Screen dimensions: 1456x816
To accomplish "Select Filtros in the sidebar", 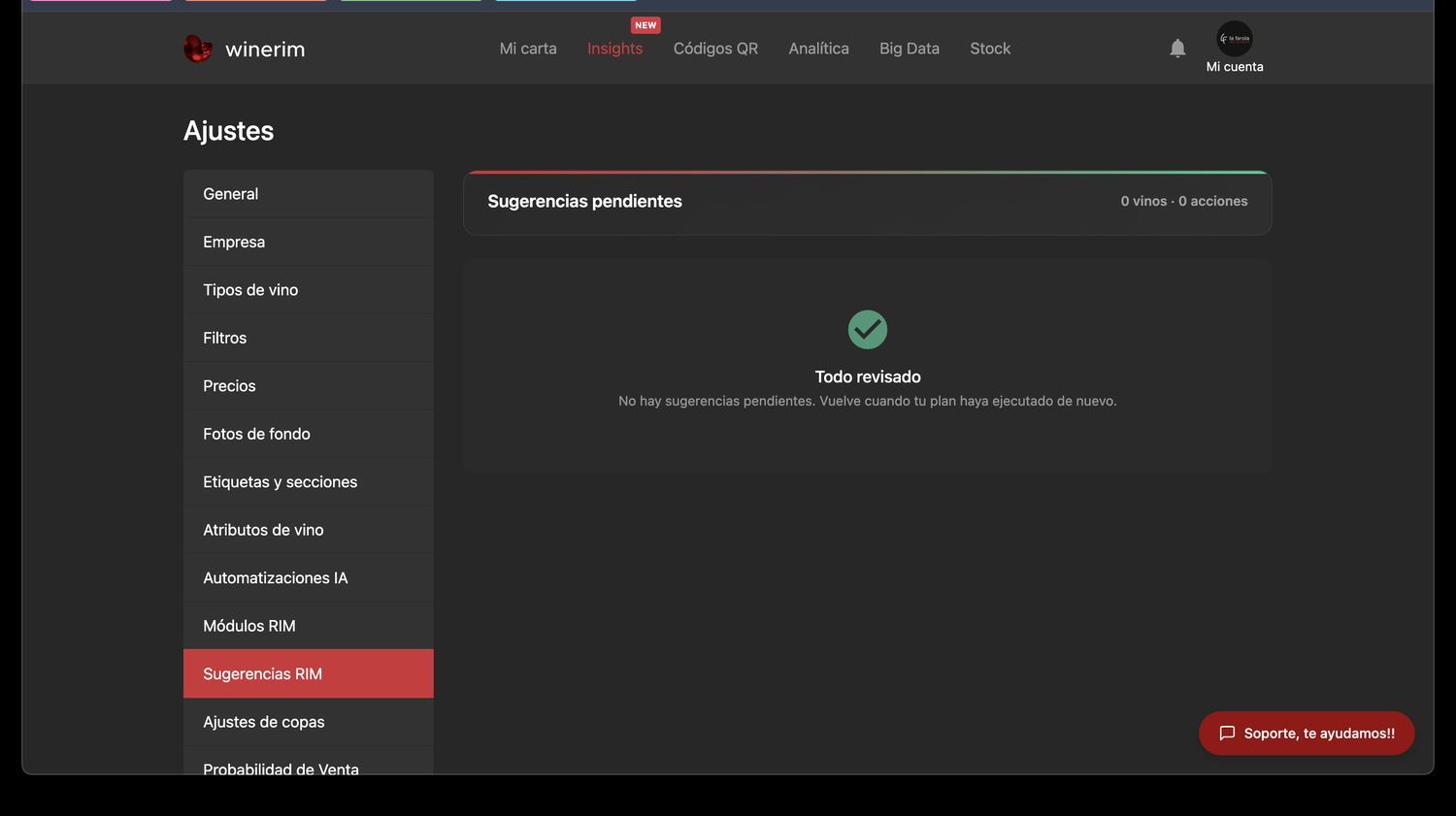I will point(309,338).
